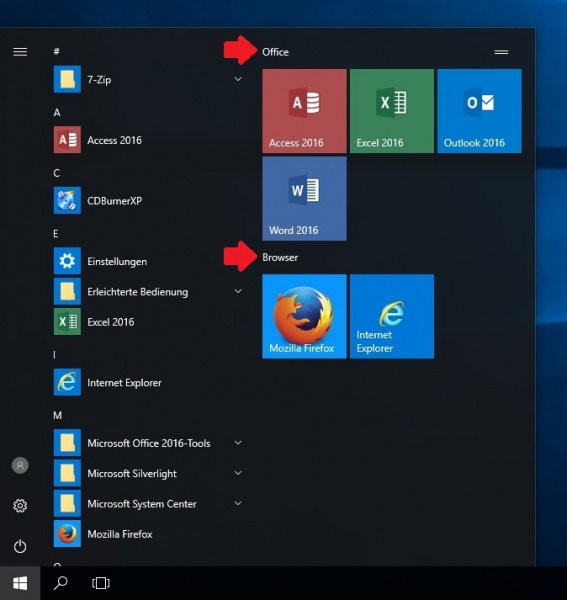The width and height of the screenshot is (567, 600).
Task: Open CDBurnerXP disc icon
Action: point(67,201)
